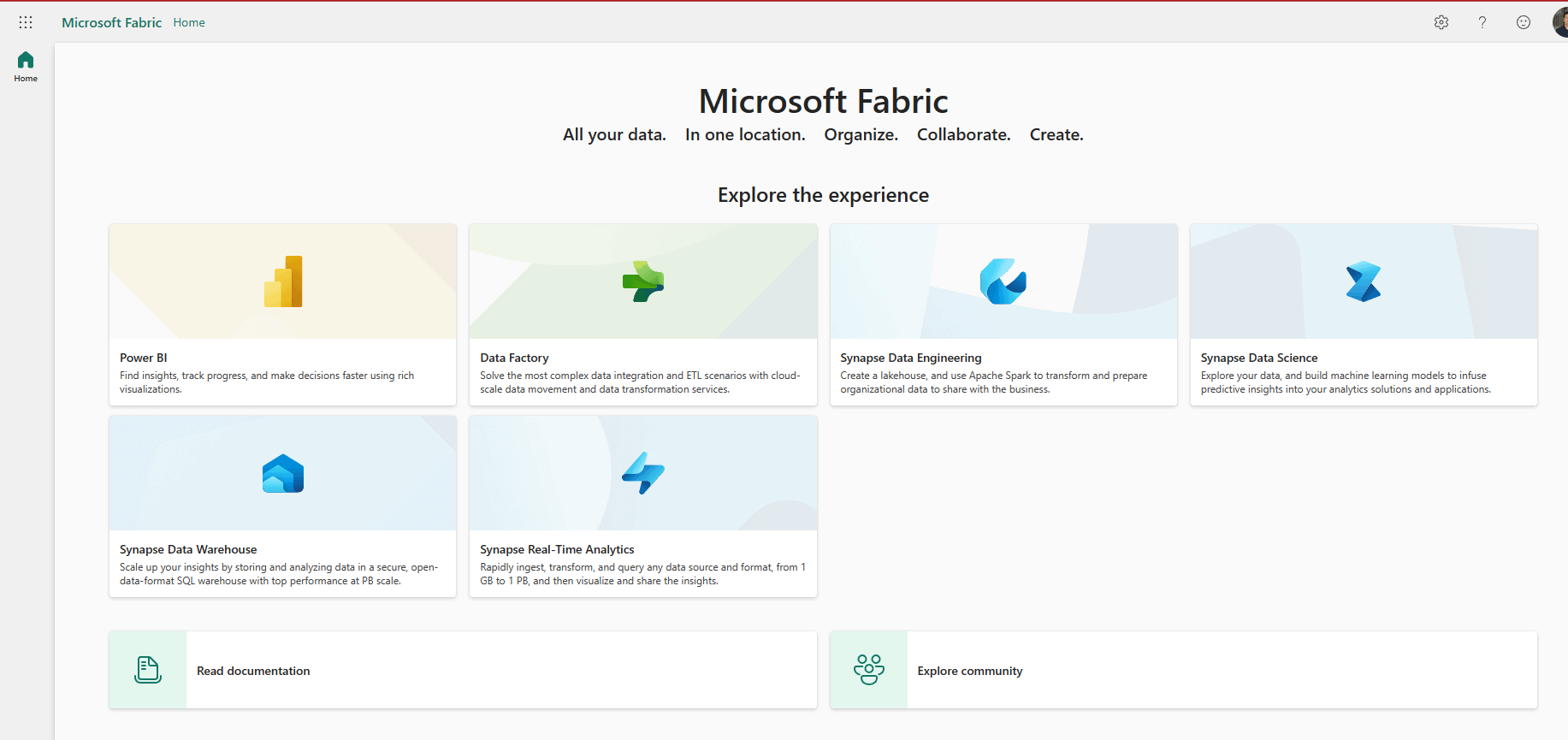The height and width of the screenshot is (740, 1568).
Task: Click the Data Factory description text
Action: 640,382
